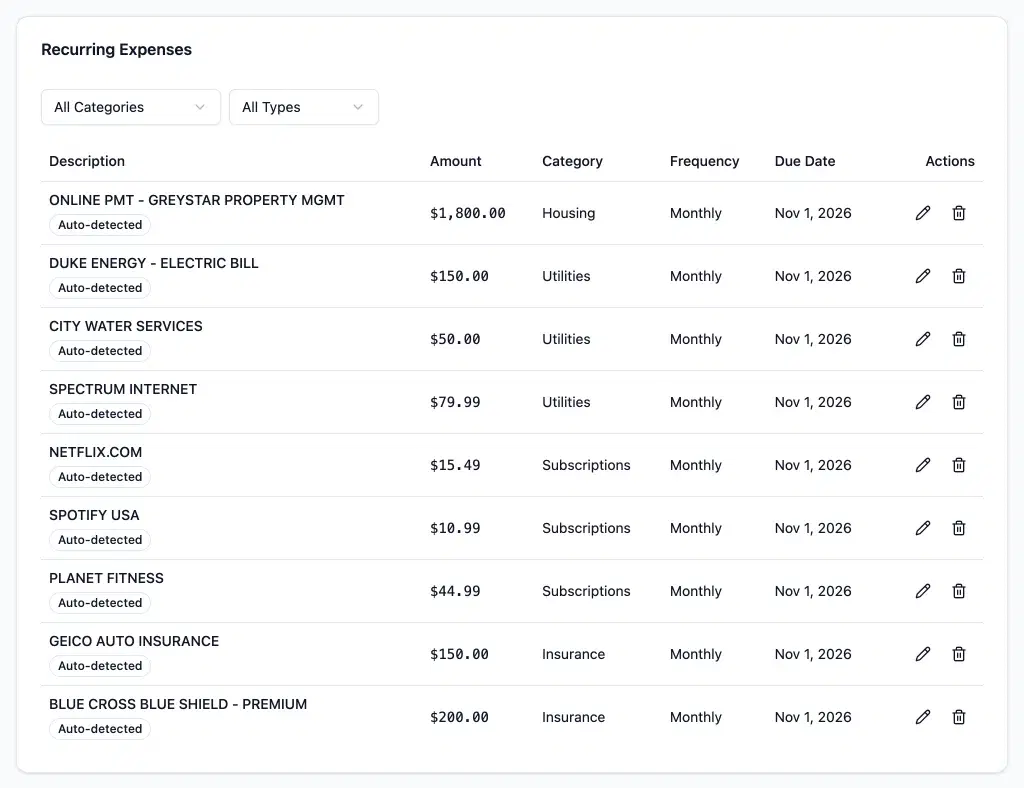
Task: Select DUKE ENERGY - ELECTRIC BILL description
Action: (x=153, y=263)
